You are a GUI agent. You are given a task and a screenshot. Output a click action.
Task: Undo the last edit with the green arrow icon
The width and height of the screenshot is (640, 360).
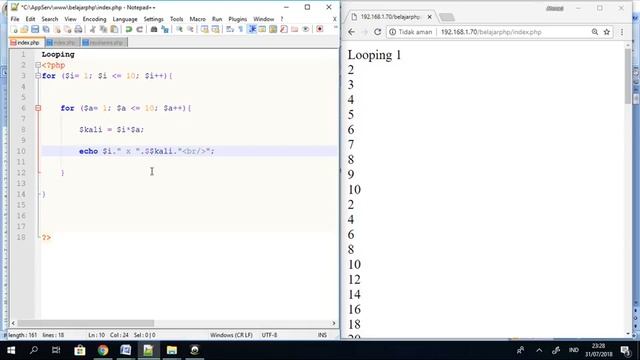click(x=129, y=29)
